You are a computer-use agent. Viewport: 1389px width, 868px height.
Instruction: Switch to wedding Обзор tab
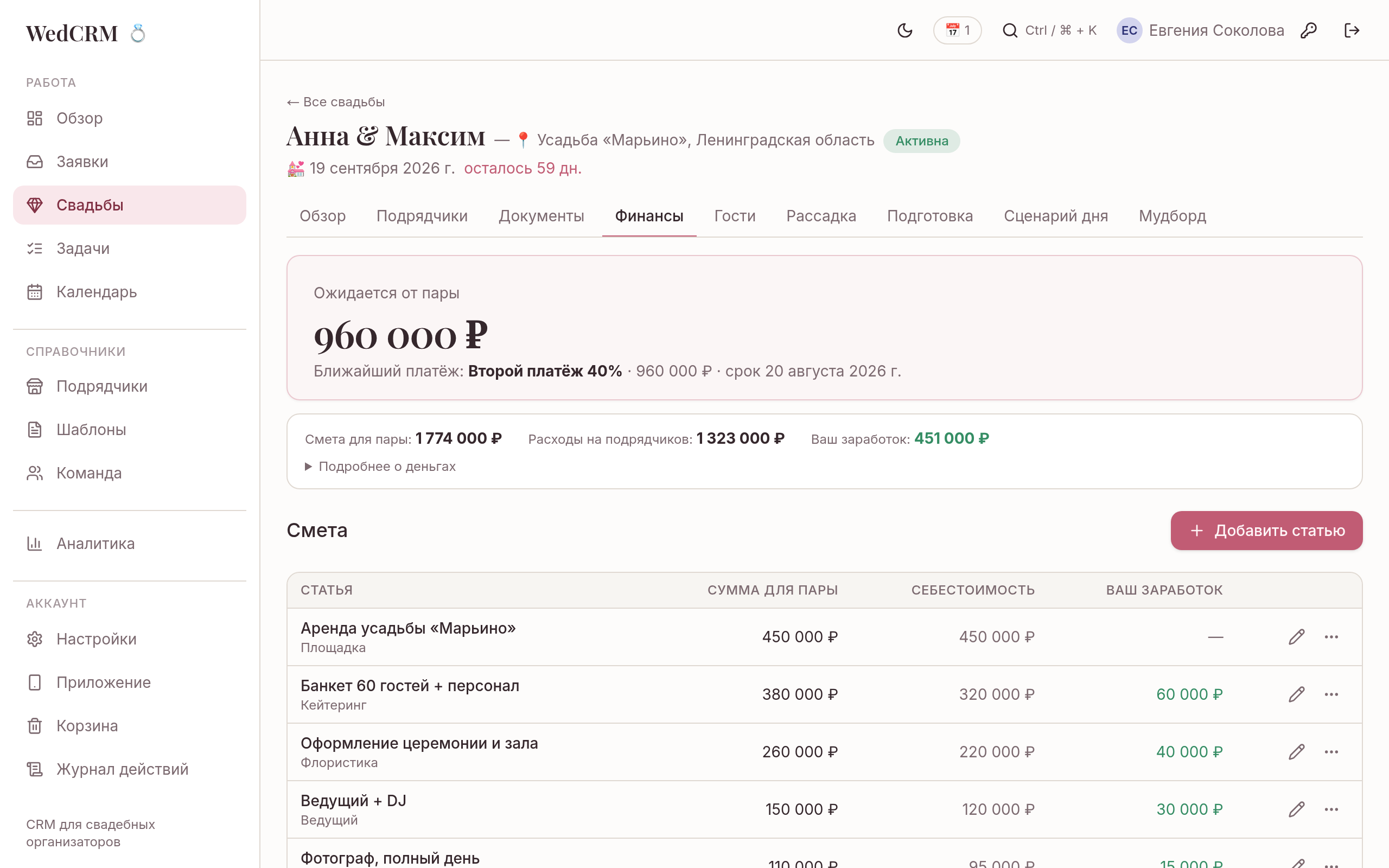323,216
